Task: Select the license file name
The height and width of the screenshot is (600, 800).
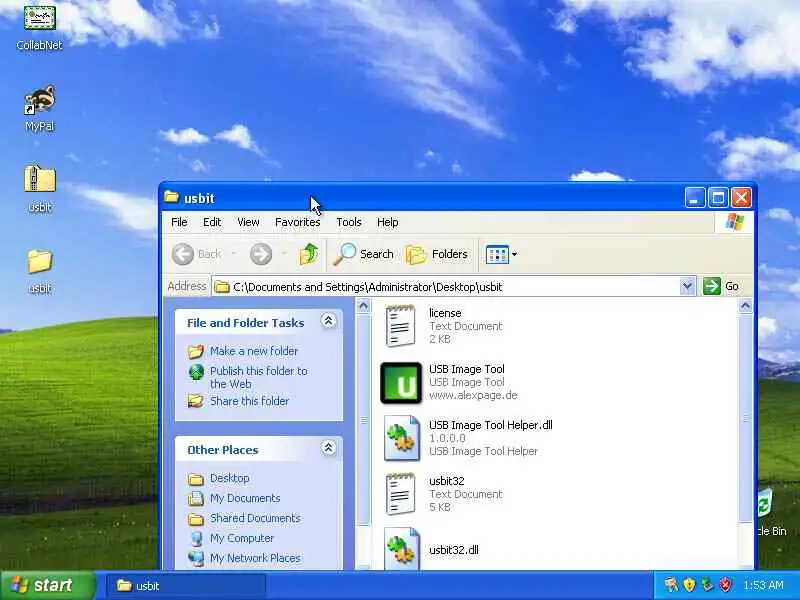Action: coord(445,313)
